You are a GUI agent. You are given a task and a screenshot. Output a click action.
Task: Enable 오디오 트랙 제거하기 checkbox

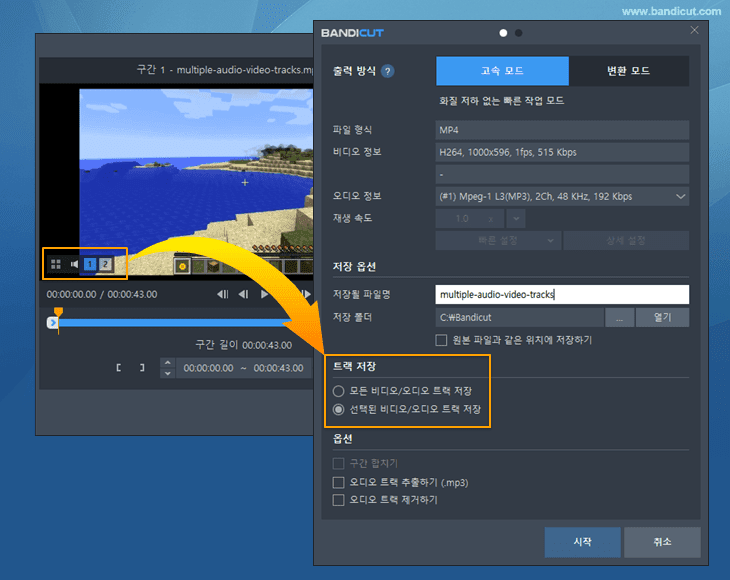338,500
